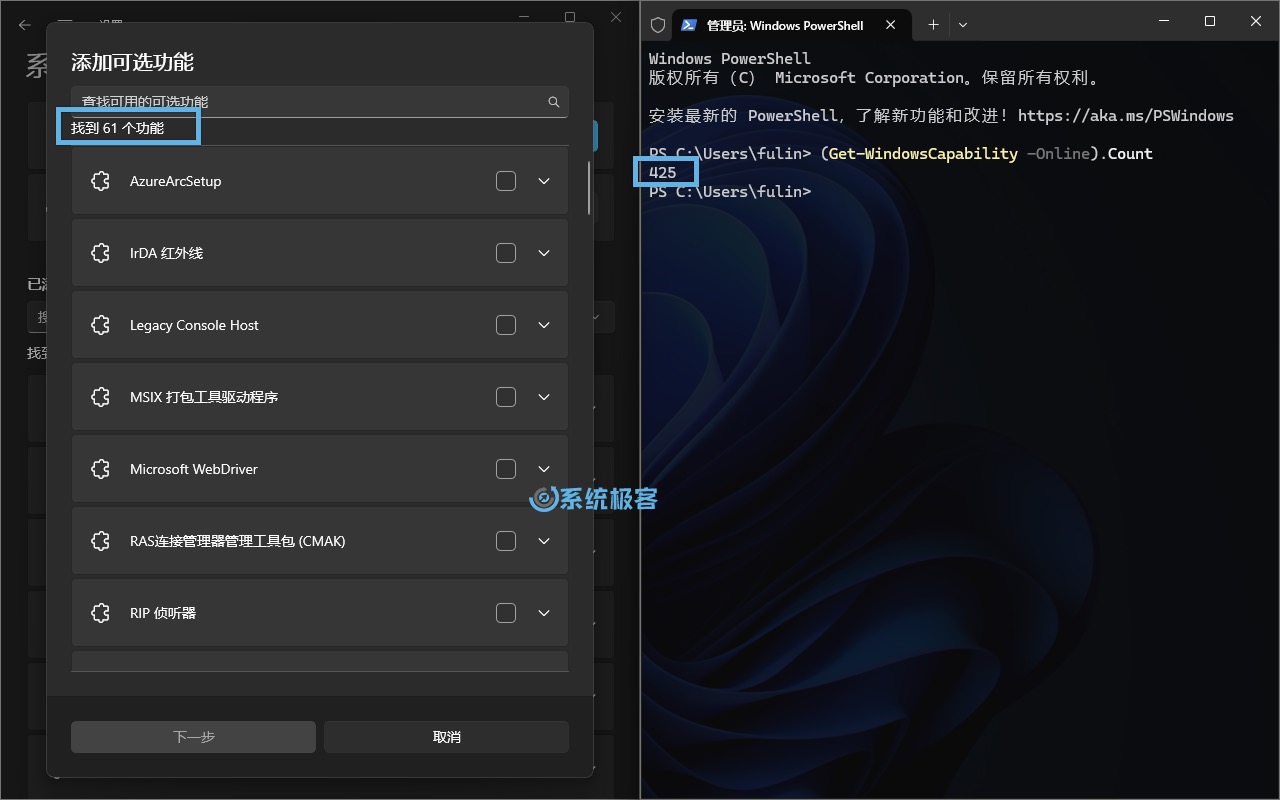Expand the Legacy Console Host details chevron
Viewport: 1280px width, 800px height.
pos(544,325)
